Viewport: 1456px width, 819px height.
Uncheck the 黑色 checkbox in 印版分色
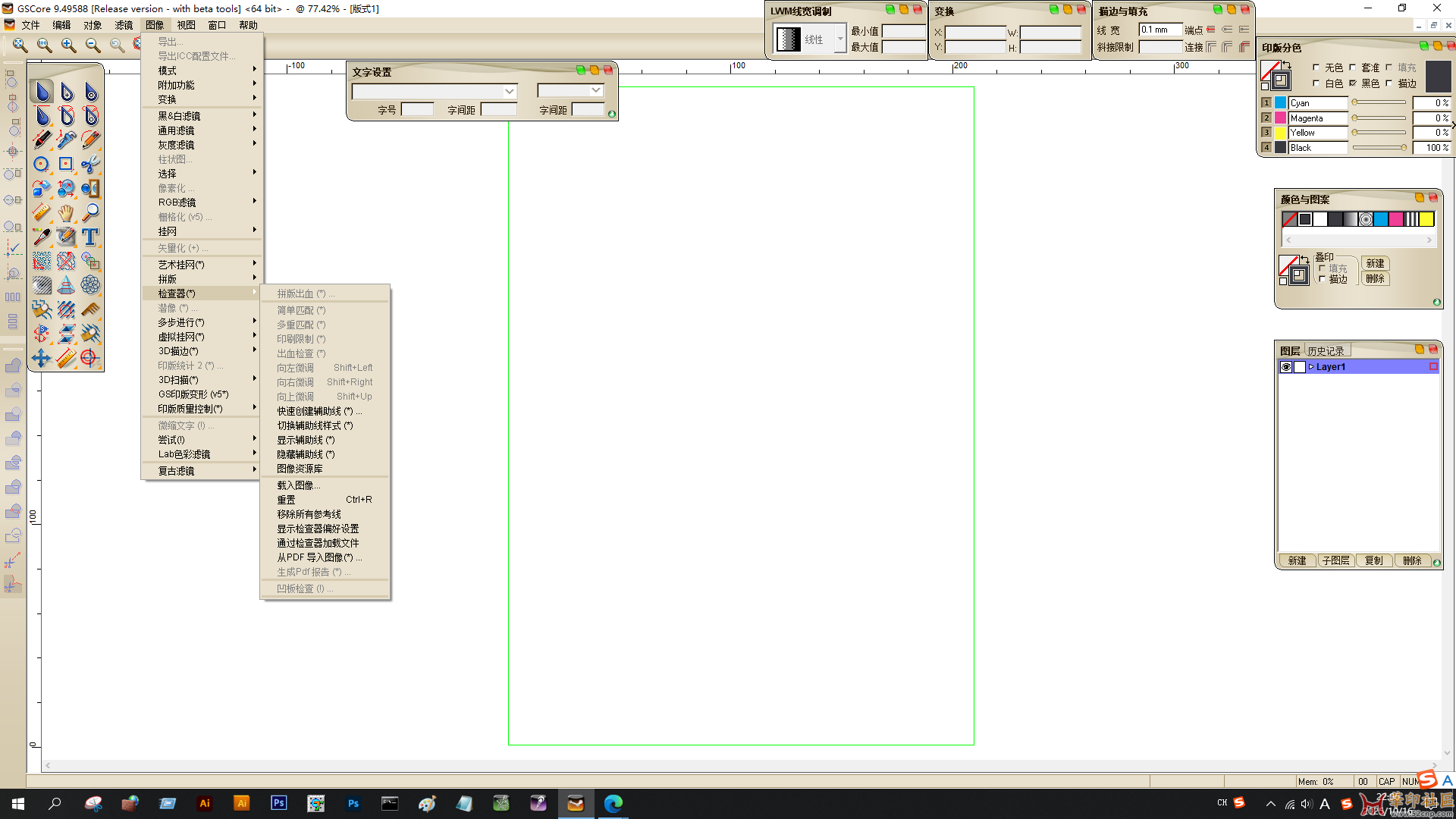(1353, 83)
